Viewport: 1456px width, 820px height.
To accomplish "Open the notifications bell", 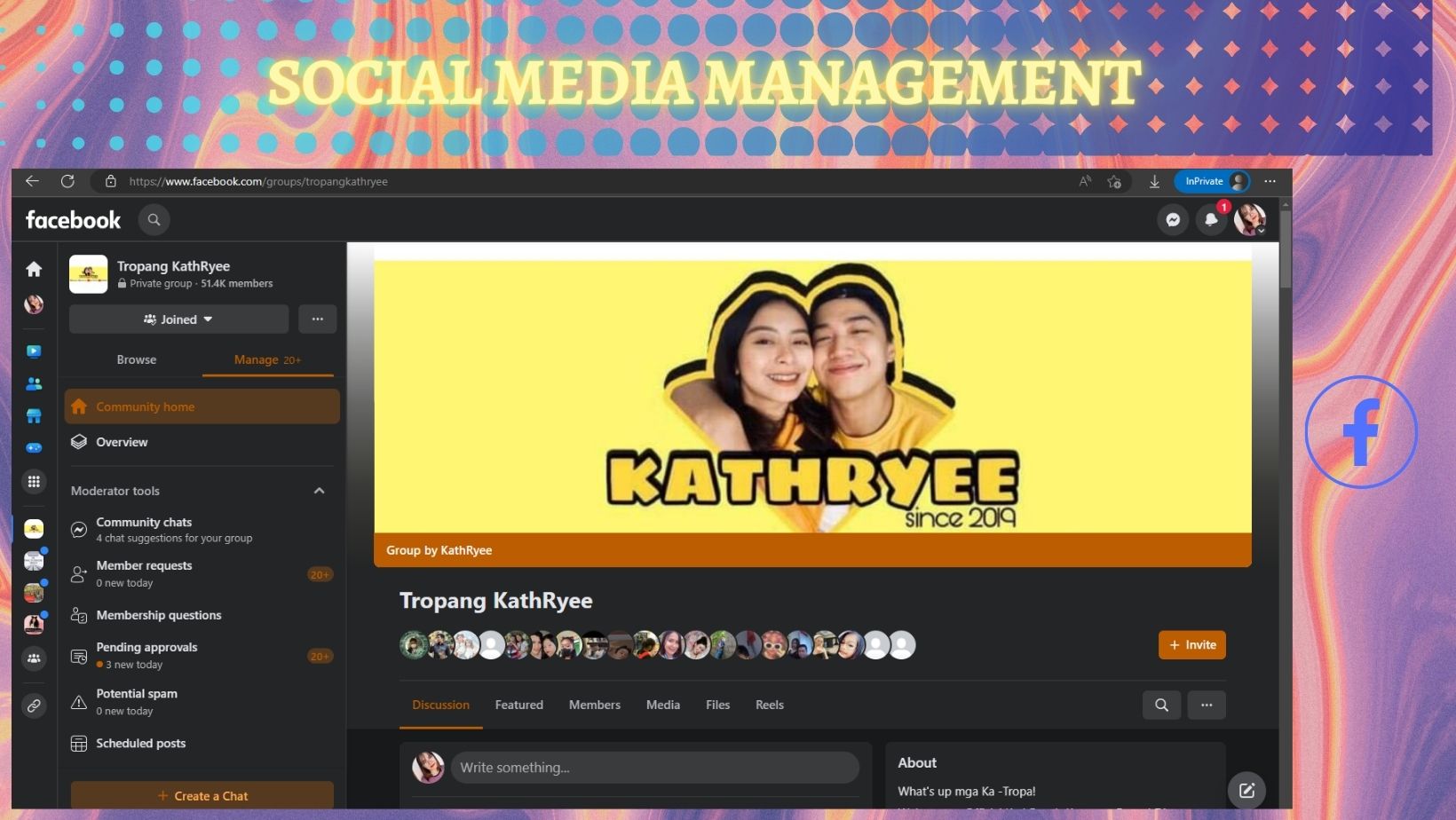I will click(1211, 220).
